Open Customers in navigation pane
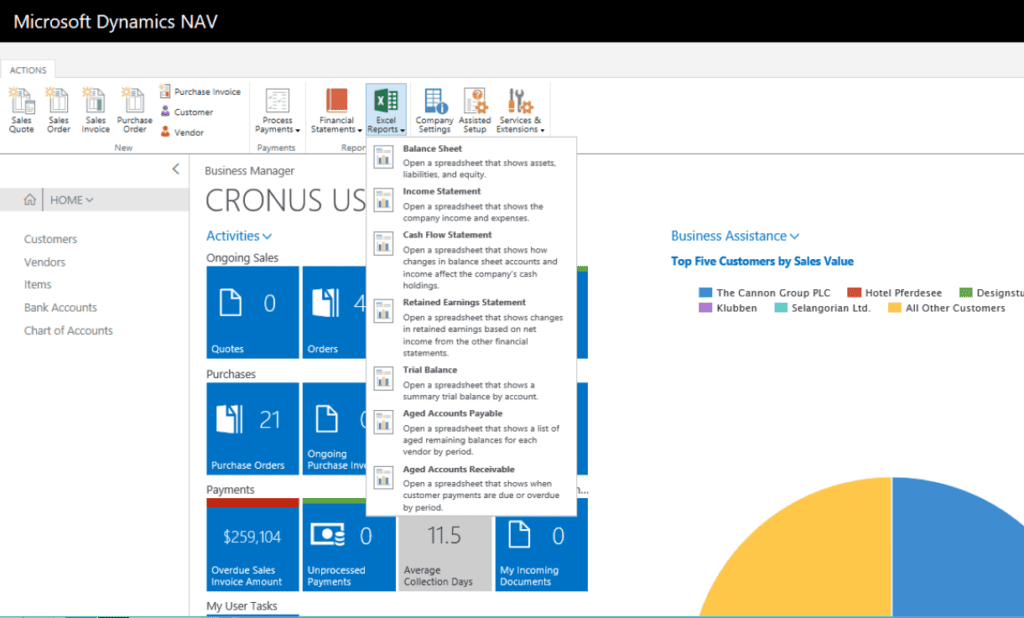 50,239
